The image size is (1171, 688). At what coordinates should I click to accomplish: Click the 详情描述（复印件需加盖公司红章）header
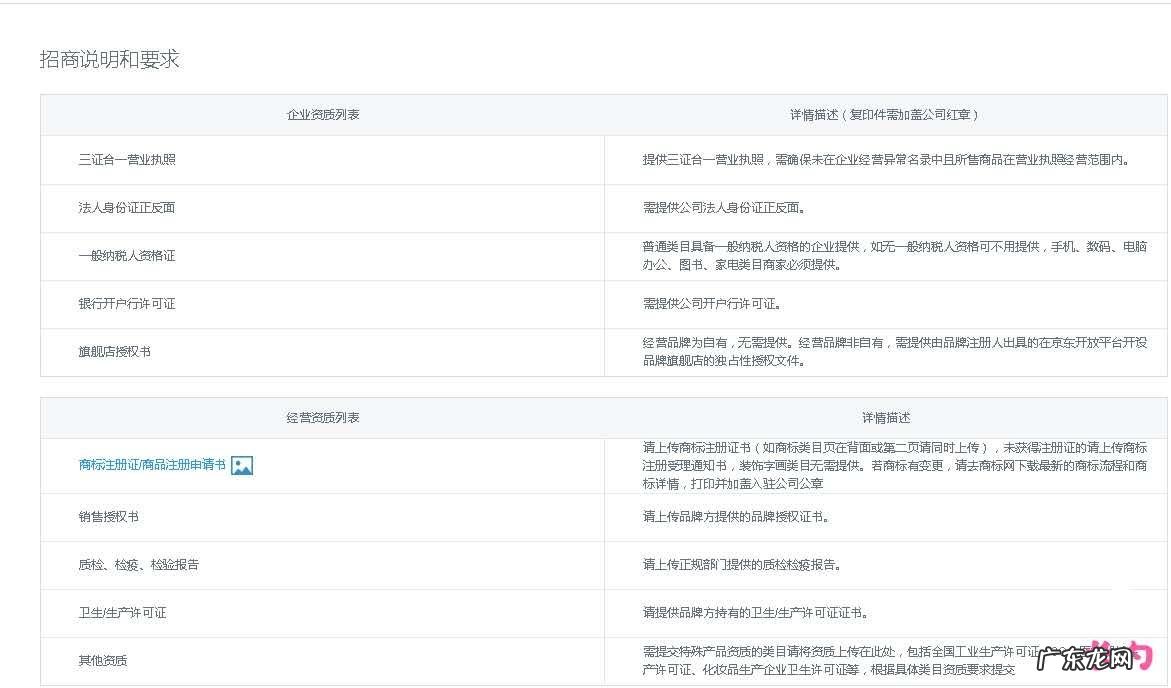884,114
